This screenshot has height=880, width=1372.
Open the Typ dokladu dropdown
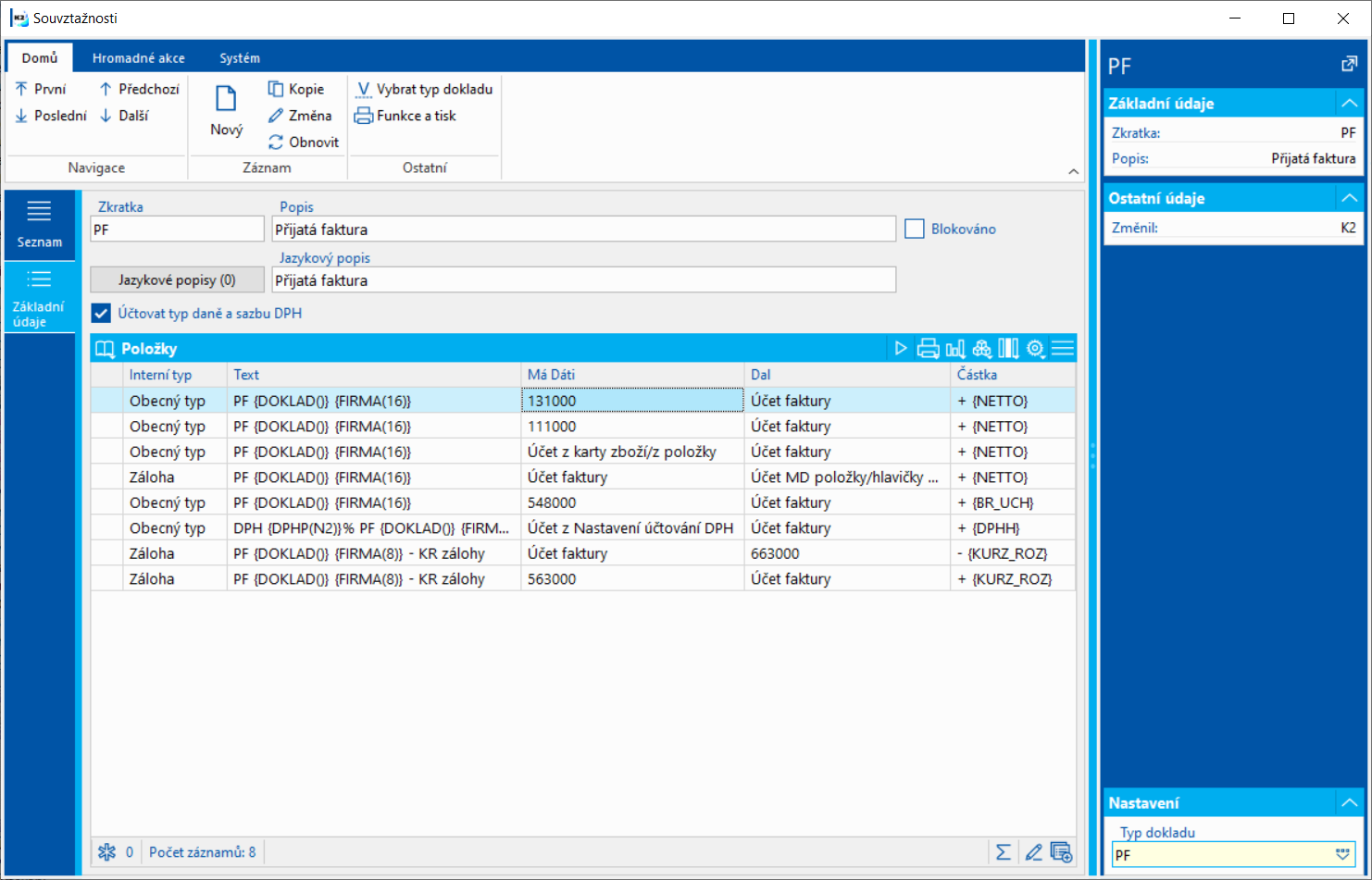(1342, 855)
